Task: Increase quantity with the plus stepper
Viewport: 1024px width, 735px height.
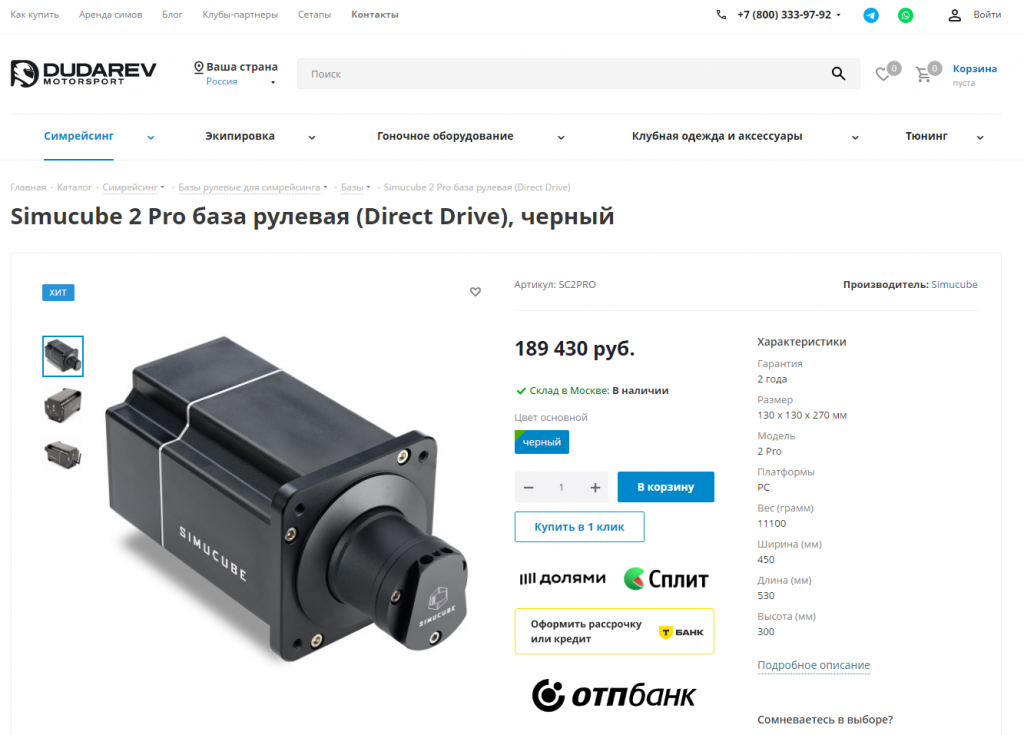Action: point(594,487)
